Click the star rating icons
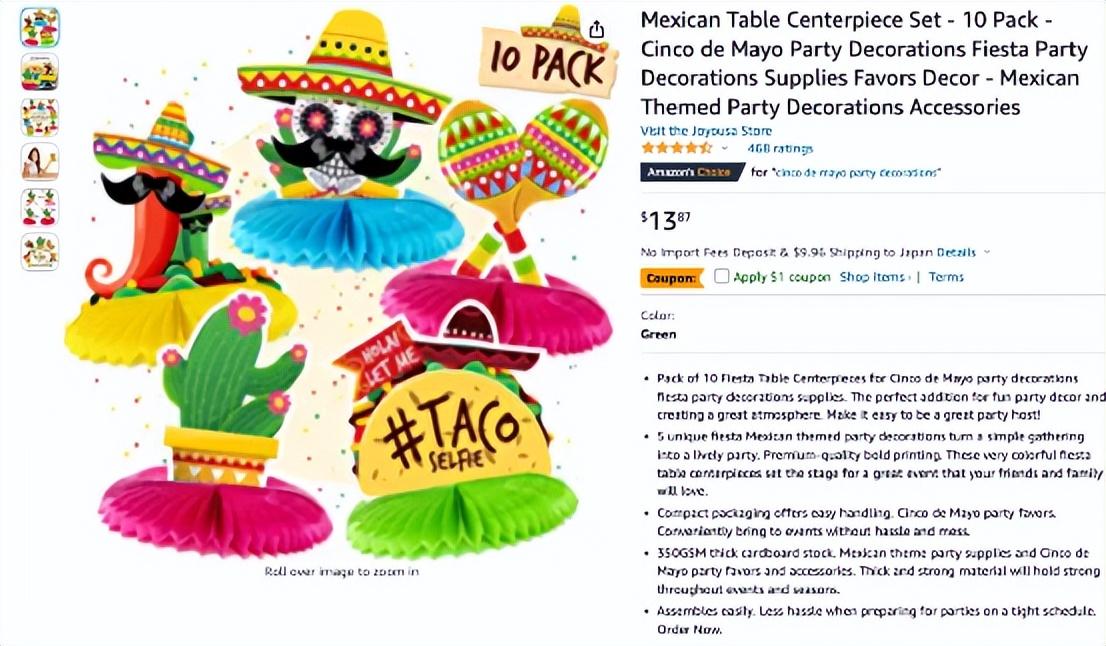 click(x=677, y=148)
